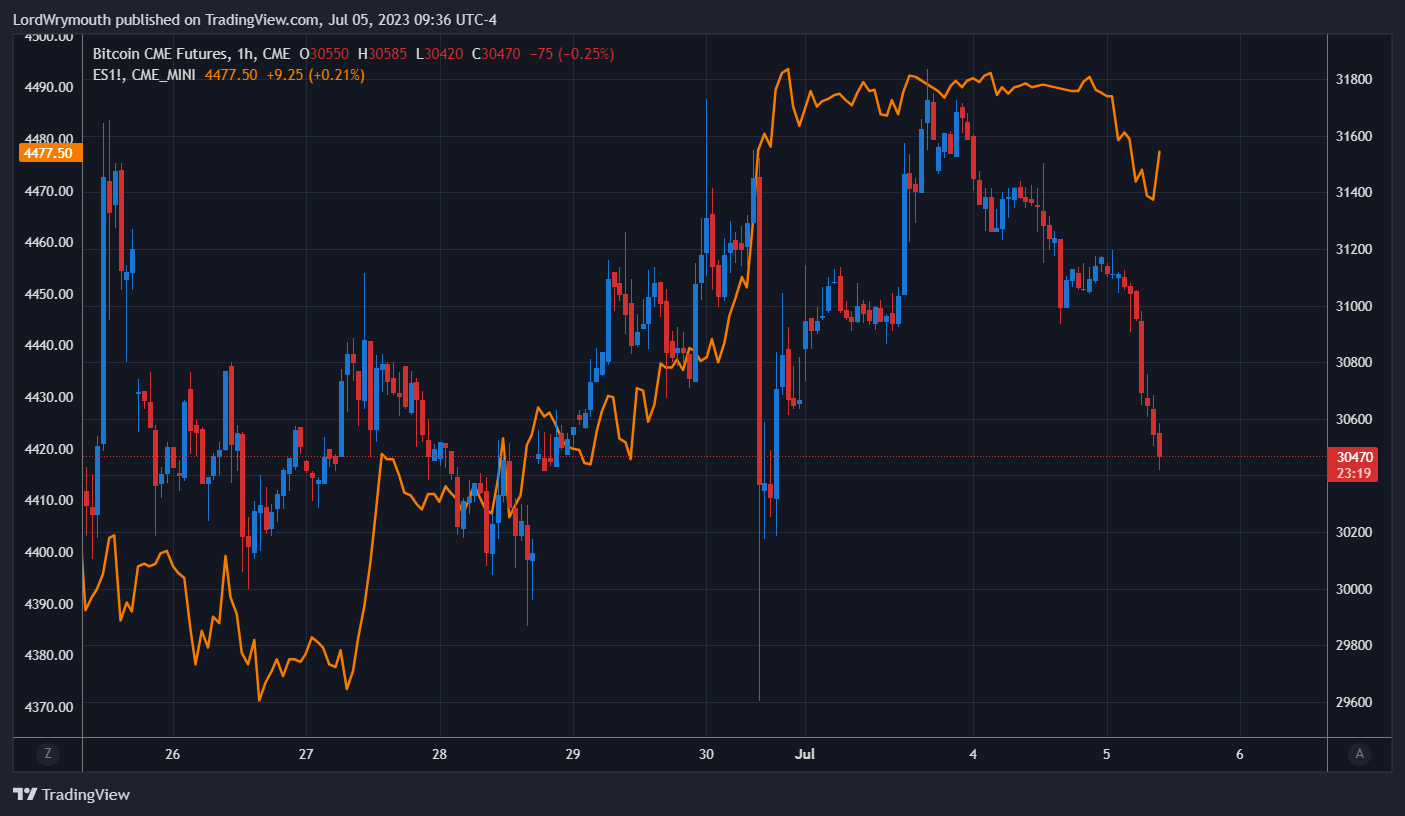Viewport: 1405px width, 816px height.
Task: Click the 31000 label on right price scale
Action: tap(1353, 306)
